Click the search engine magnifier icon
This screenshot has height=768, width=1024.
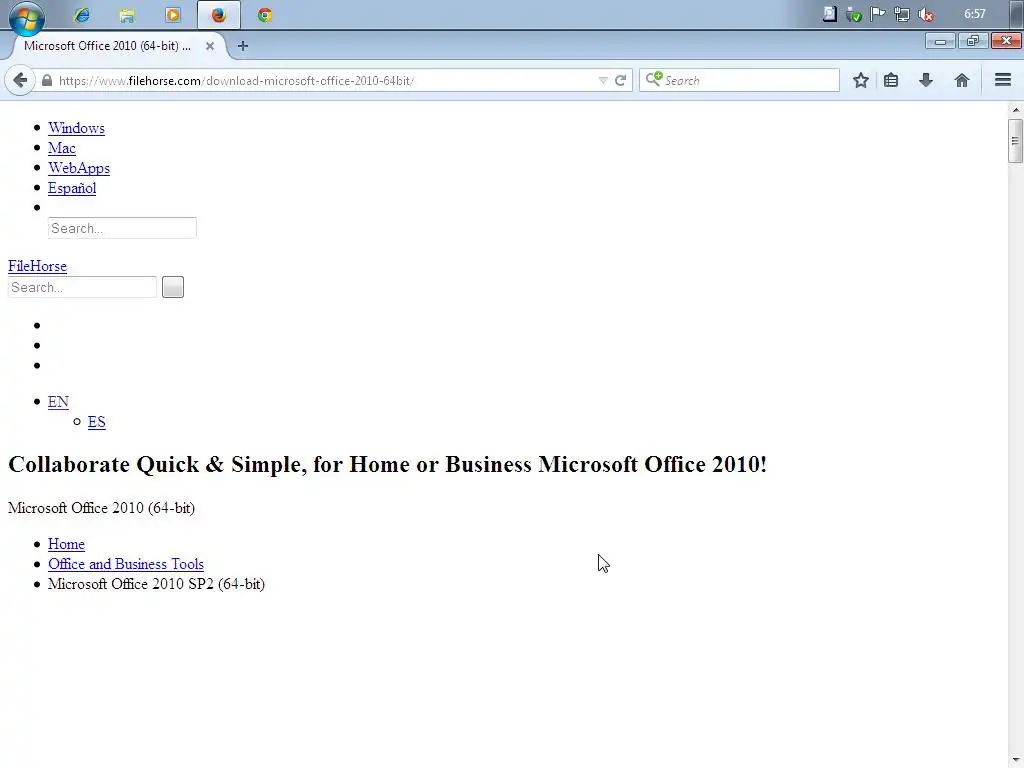[x=654, y=79]
